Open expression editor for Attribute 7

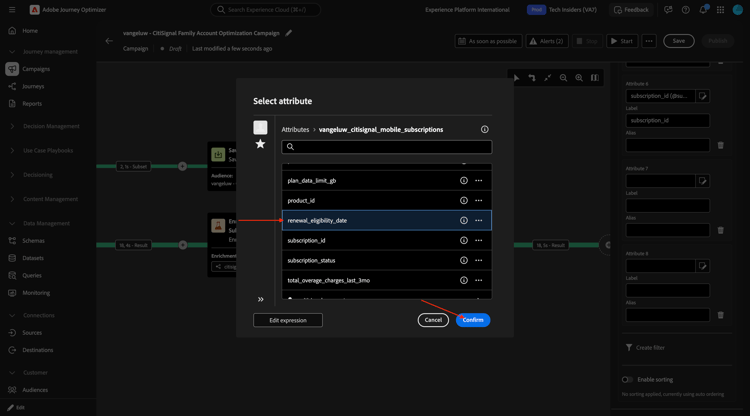(x=703, y=181)
